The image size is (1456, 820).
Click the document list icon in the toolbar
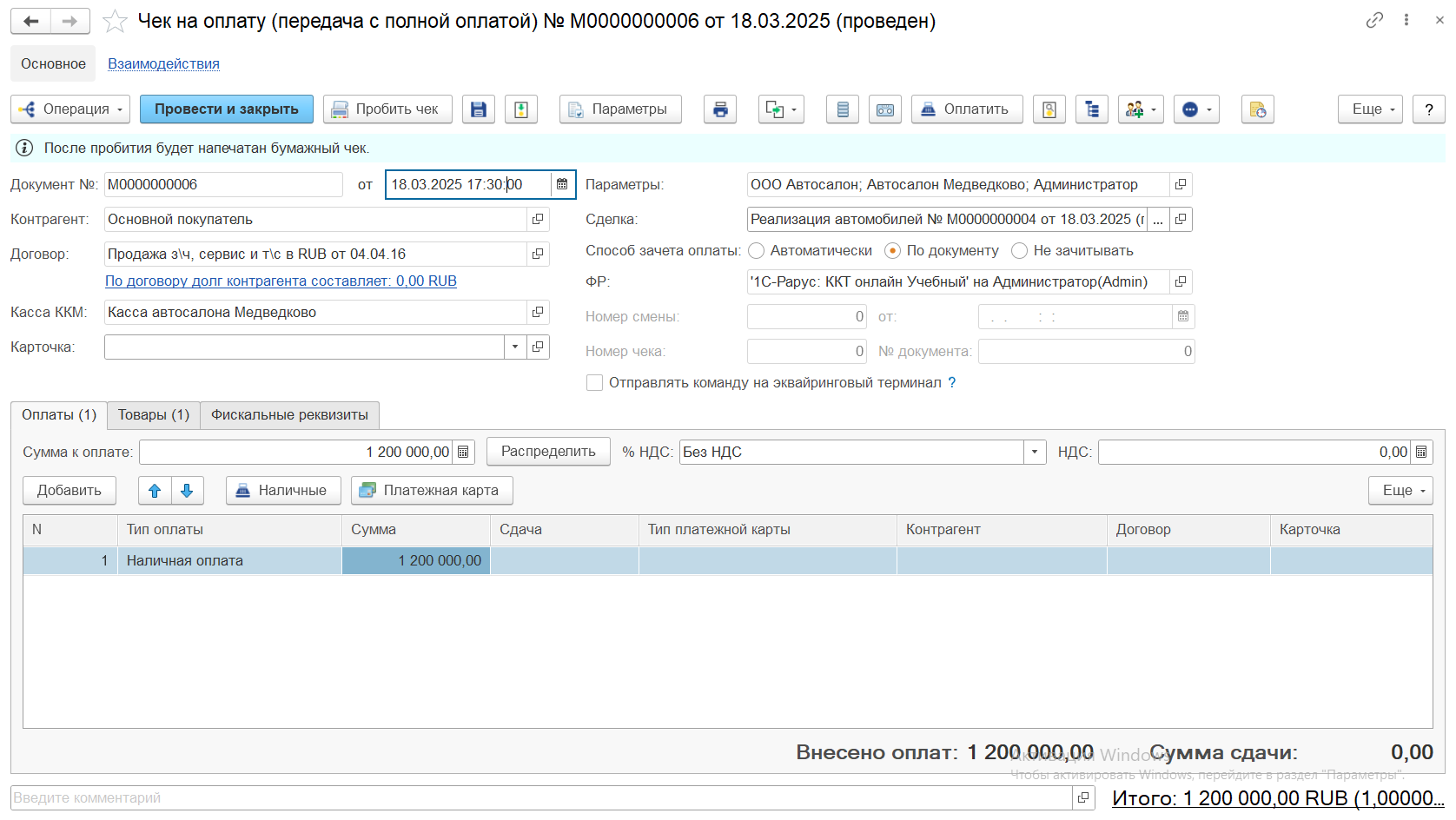(x=843, y=109)
